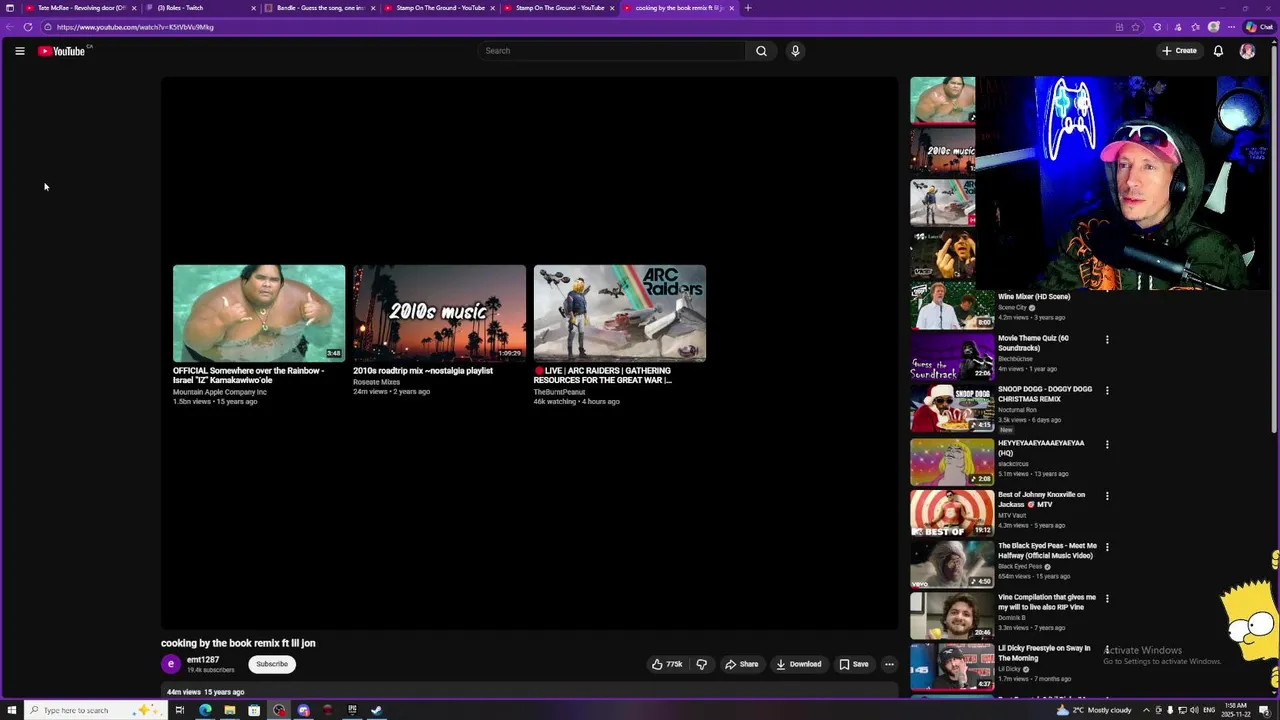The image size is (1280, 720).
Task: Bookmark this page with the star icon
Action: point(1136,27)
